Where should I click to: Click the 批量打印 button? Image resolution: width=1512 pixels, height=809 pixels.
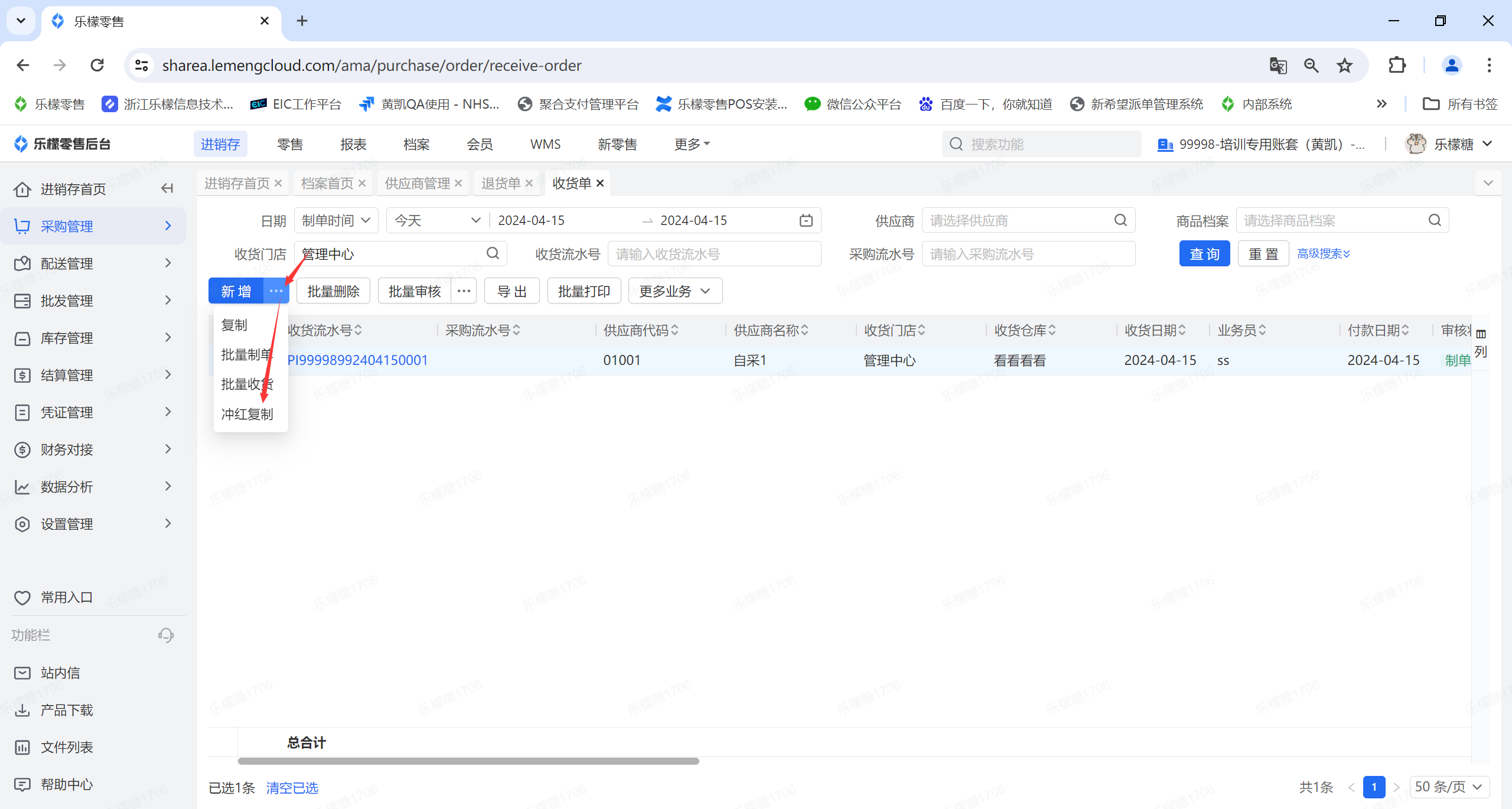584,291
